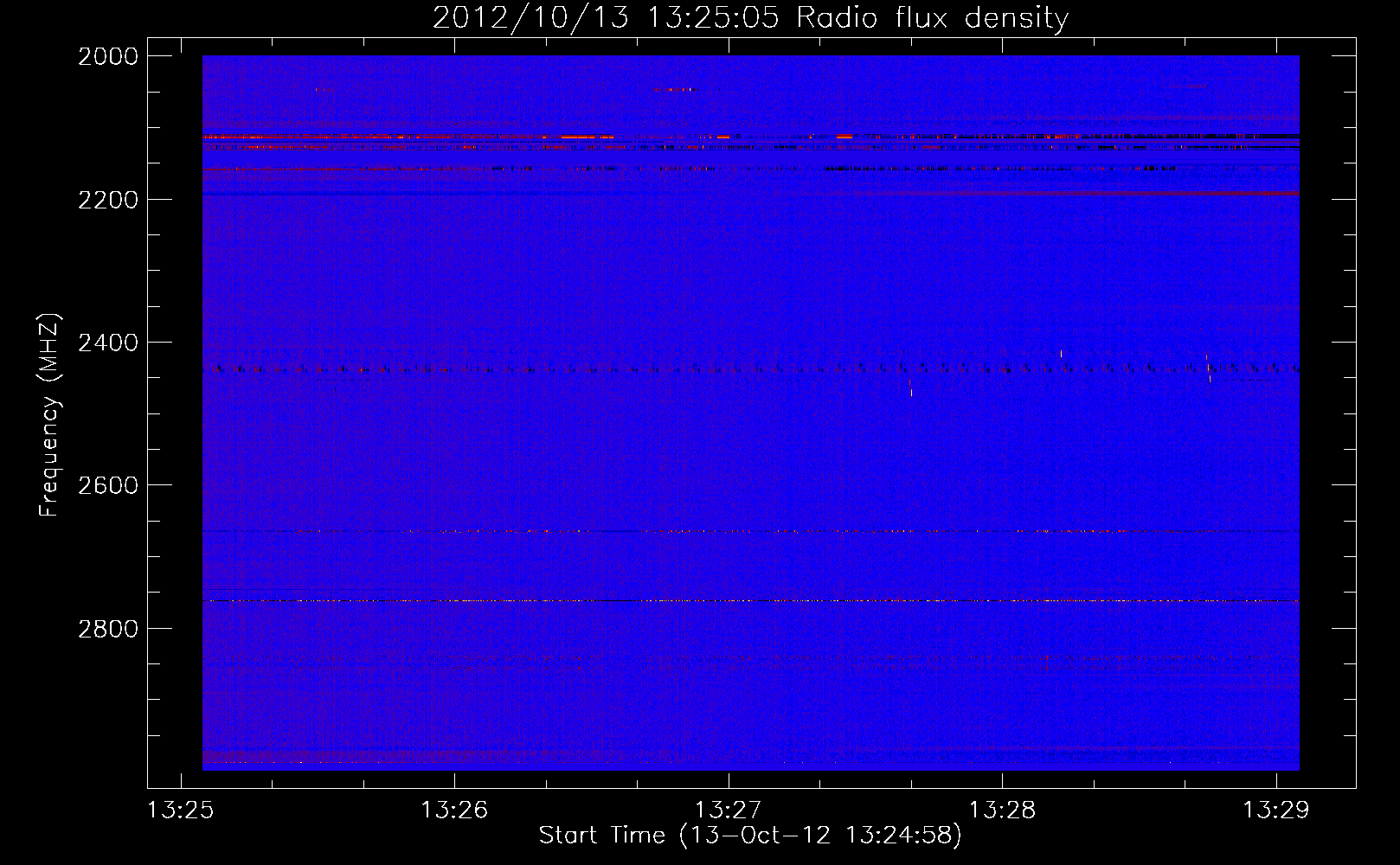Click the '2600' frequency axis label

pos(108,485)
